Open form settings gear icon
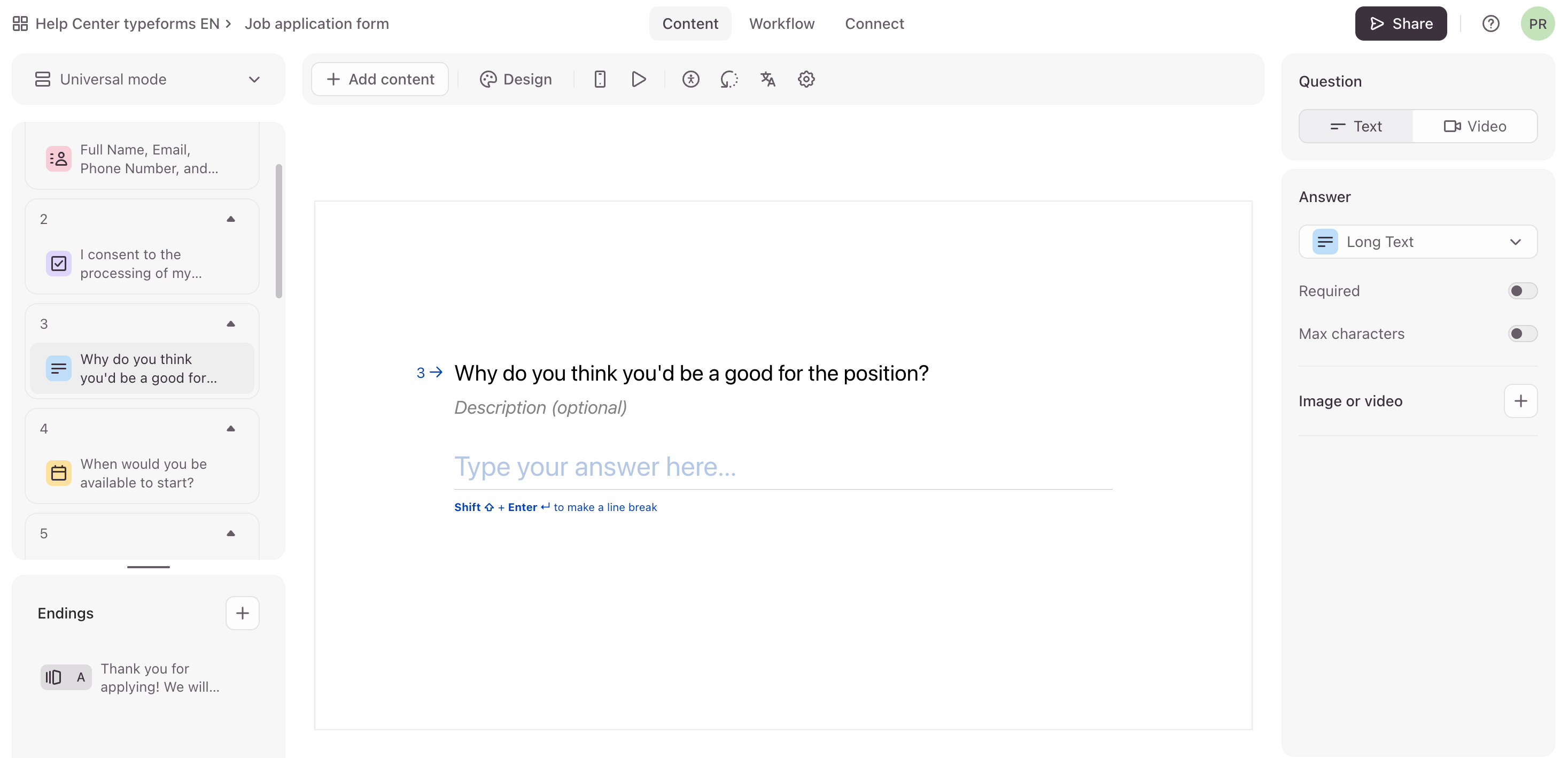1568x758 pixels. pos(806,79)
